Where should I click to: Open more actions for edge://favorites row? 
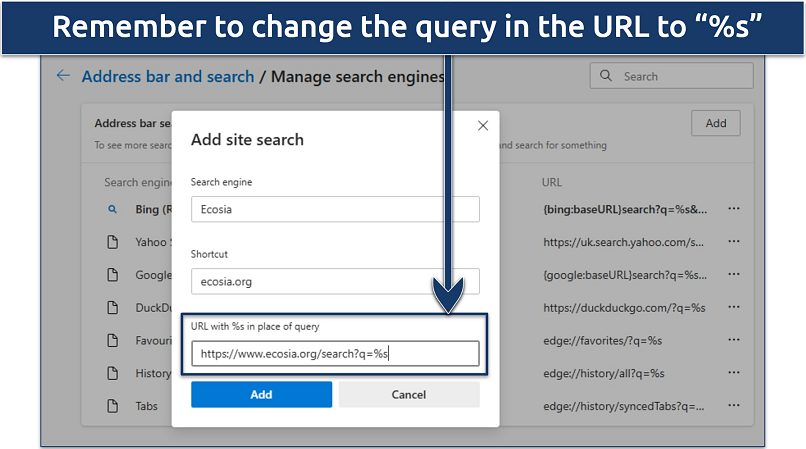click(x=734, y=340)
